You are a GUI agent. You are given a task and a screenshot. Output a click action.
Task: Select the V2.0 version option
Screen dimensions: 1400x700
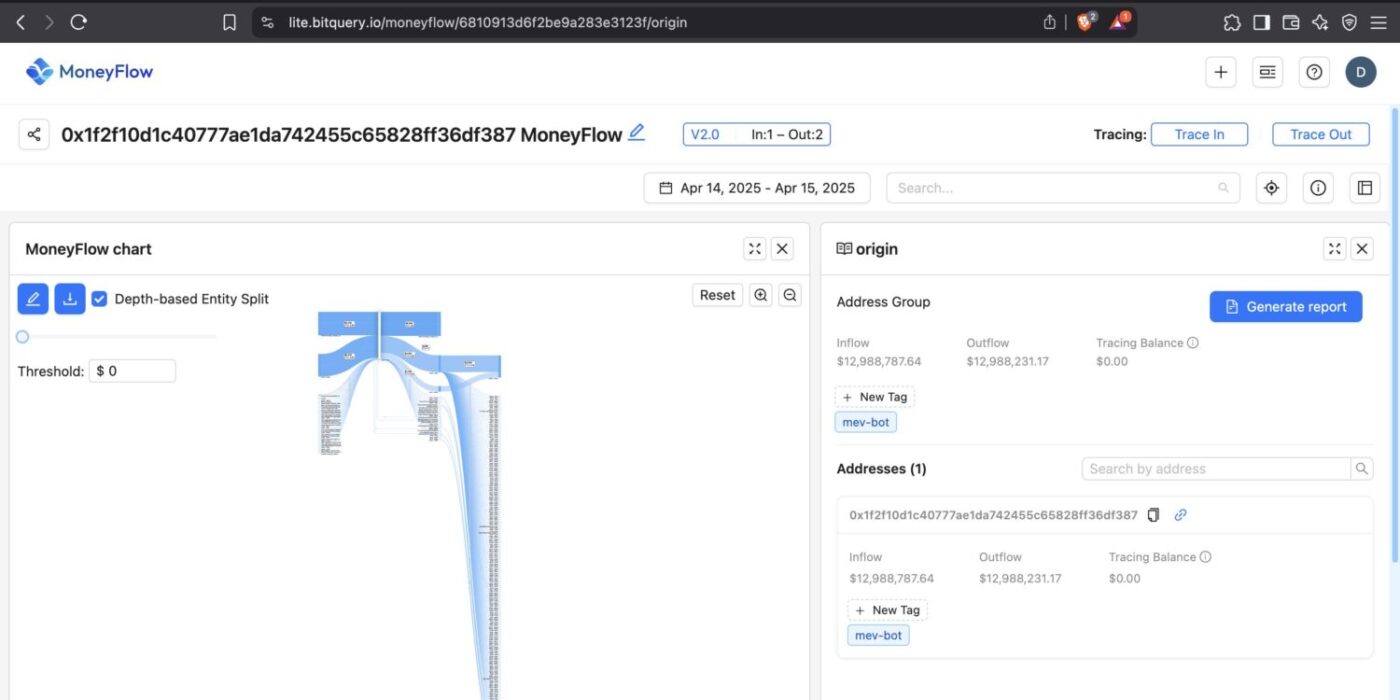(x=705, y=134)
